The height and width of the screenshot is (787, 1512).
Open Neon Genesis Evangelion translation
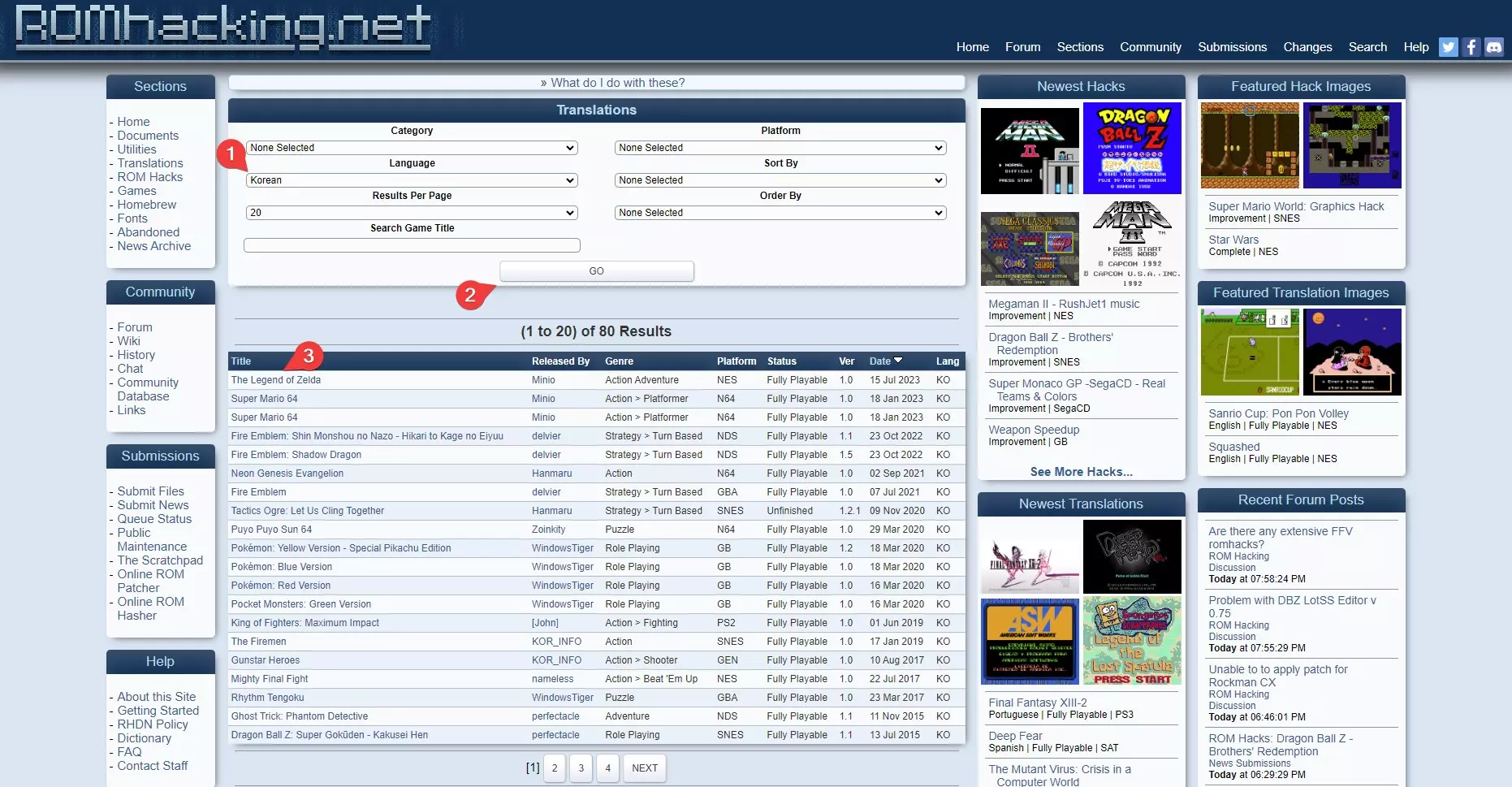pos(287,473)
